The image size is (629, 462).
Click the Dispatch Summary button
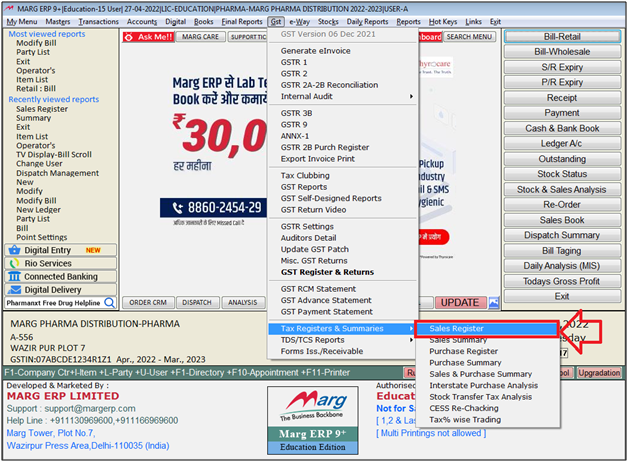(562, 235)
